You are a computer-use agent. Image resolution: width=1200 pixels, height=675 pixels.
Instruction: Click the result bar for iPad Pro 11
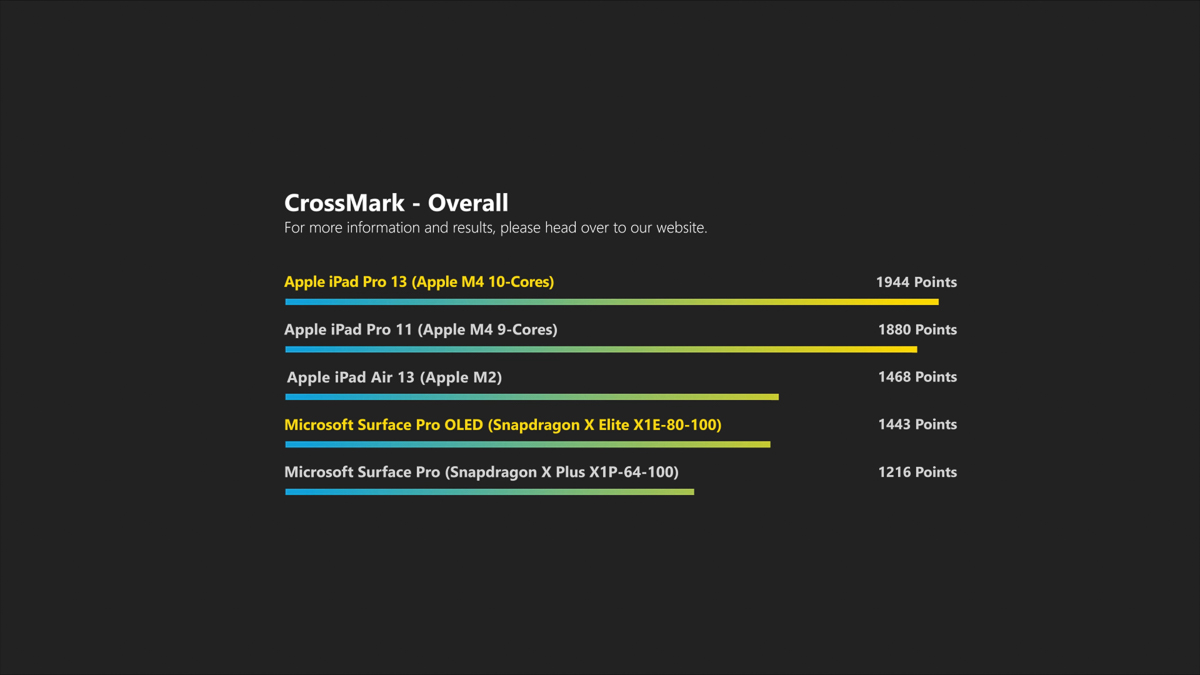click(x=601, y=349)
